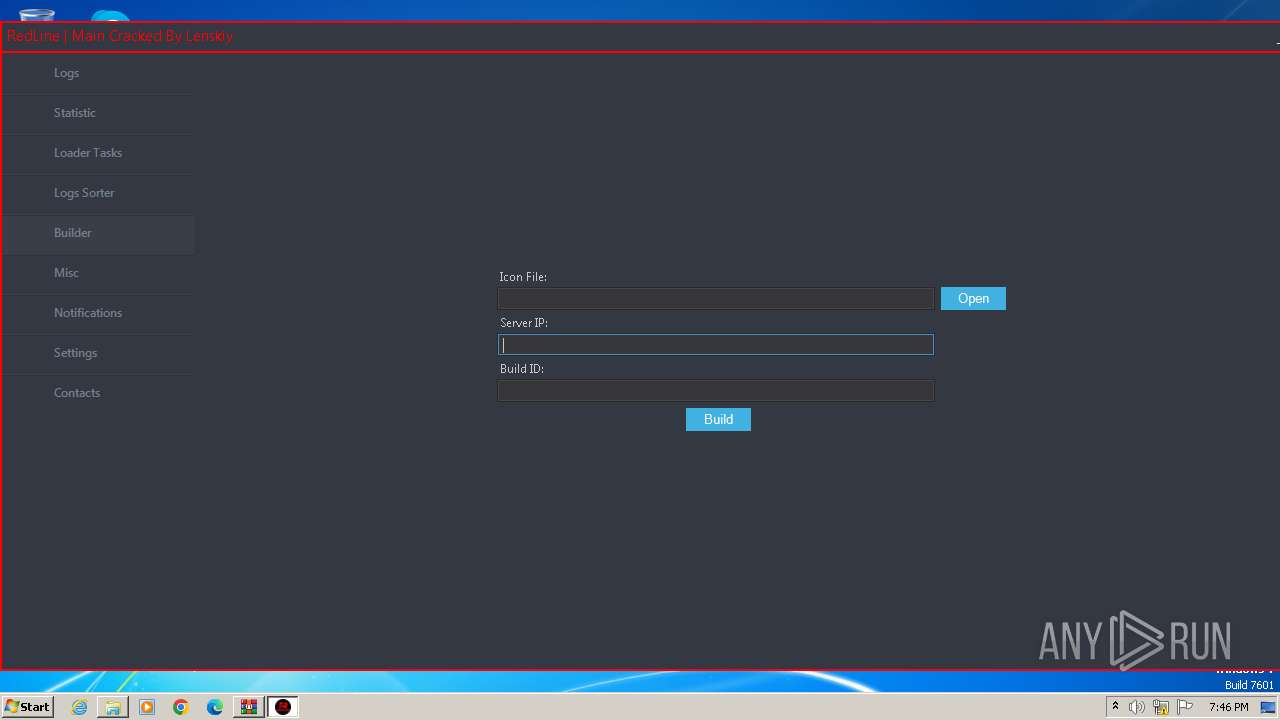
Task: Open the Misc section
Action: 97,273
